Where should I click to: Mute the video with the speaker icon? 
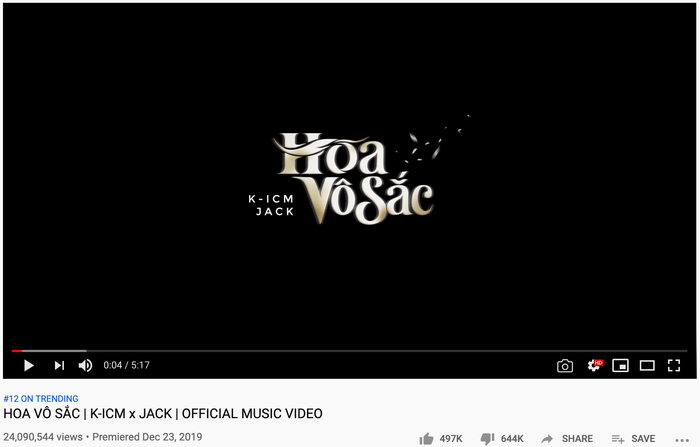85,366
